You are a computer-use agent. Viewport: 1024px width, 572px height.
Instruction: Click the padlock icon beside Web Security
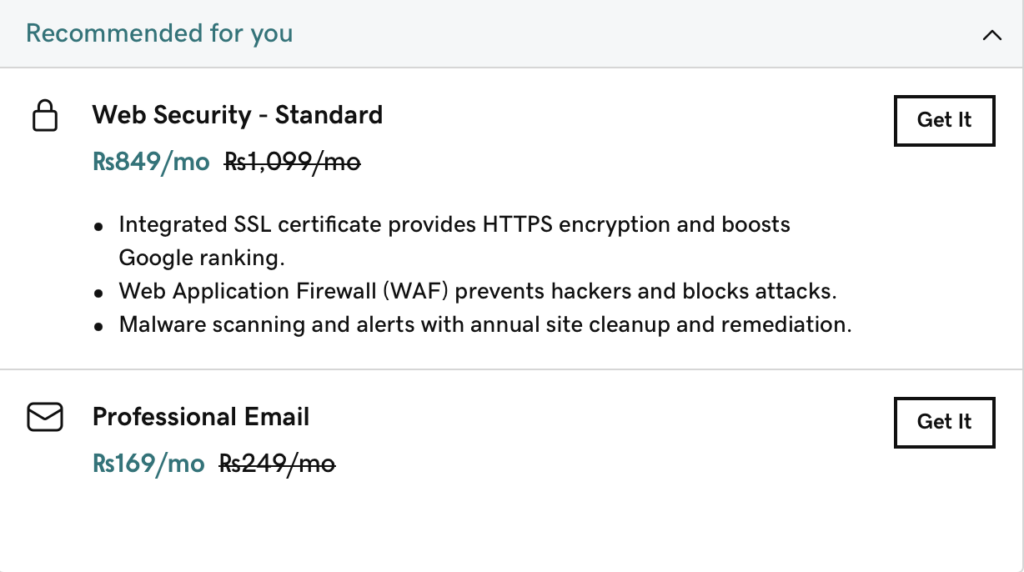tap(45, 116)
